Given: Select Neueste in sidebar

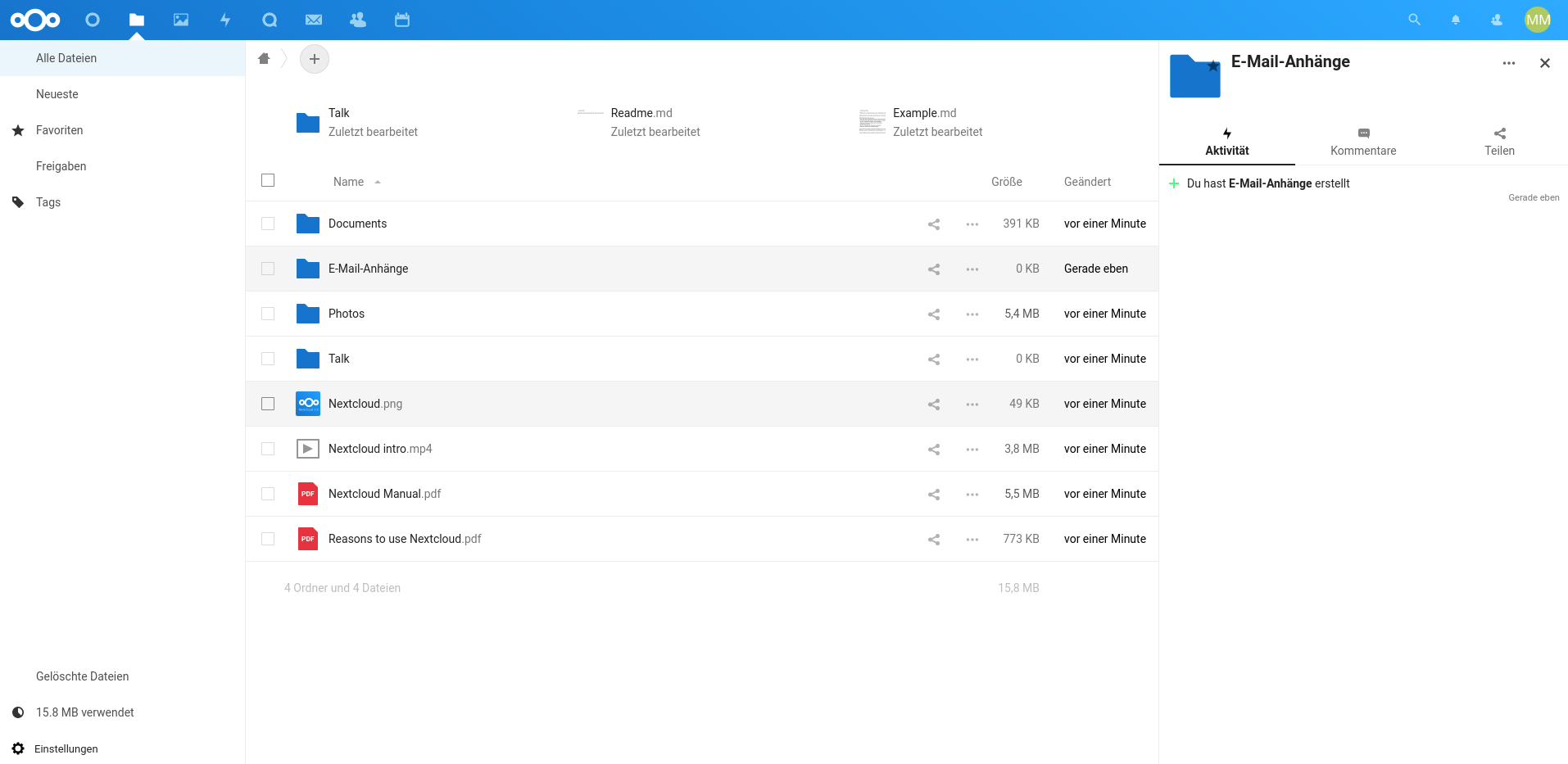Looking at the screenshot, I should coord(122,94).
